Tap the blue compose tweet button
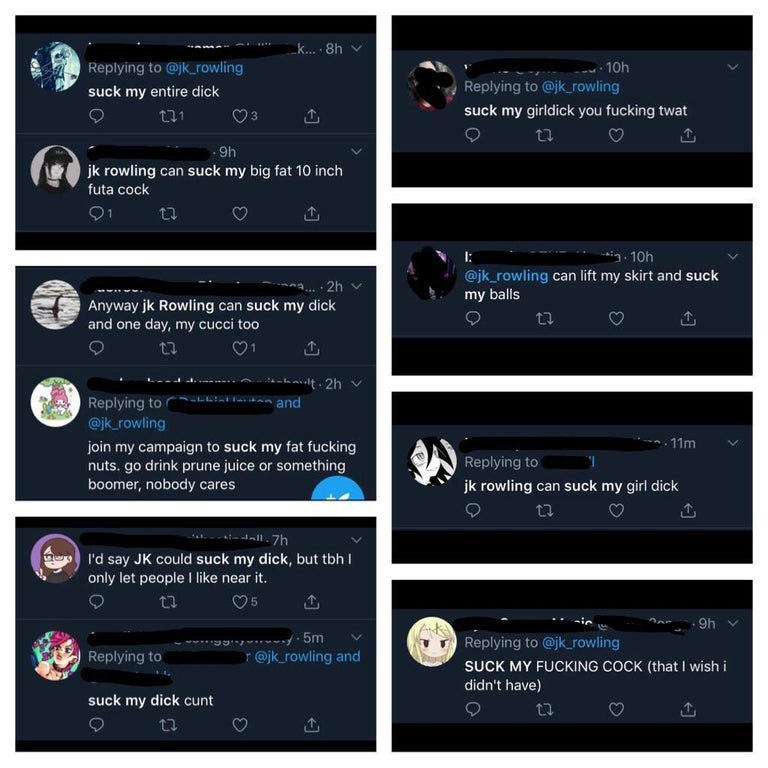768x768 pixels. click(338, 488)
